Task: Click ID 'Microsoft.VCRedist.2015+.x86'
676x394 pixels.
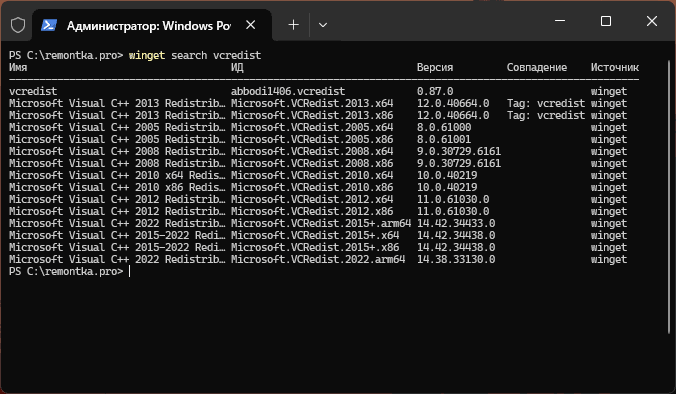Action: 315,247
